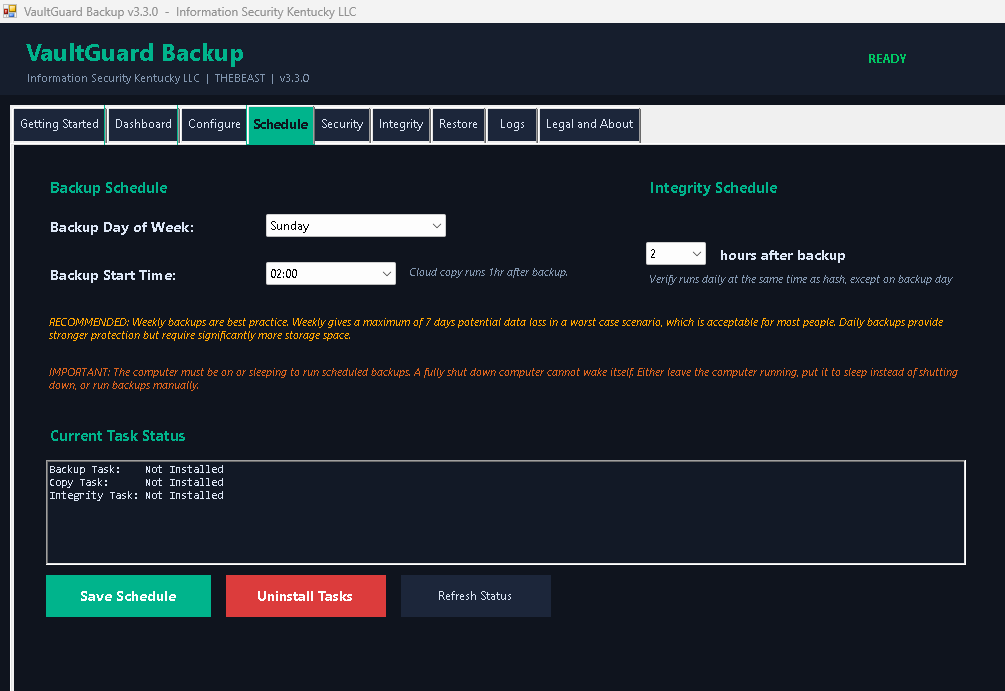The image size is (1005, 691).
Task: Click the 'Integrity Schedule' section heading
Action: click(x=713, y=188)
